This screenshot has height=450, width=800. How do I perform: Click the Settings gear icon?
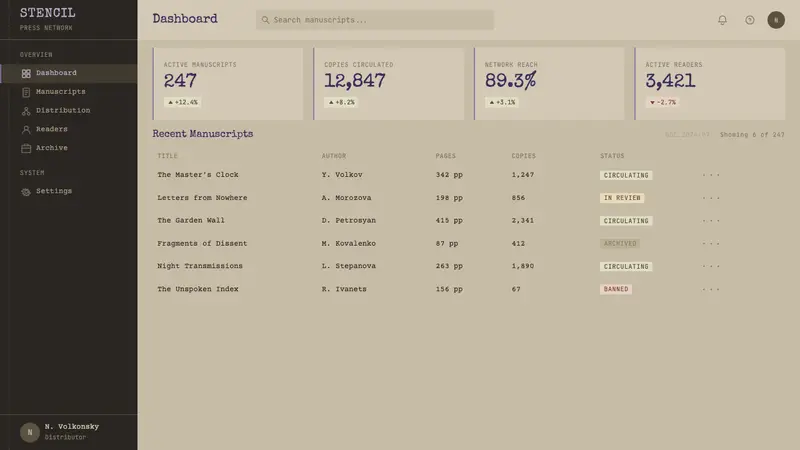click(x=26, y=192)
